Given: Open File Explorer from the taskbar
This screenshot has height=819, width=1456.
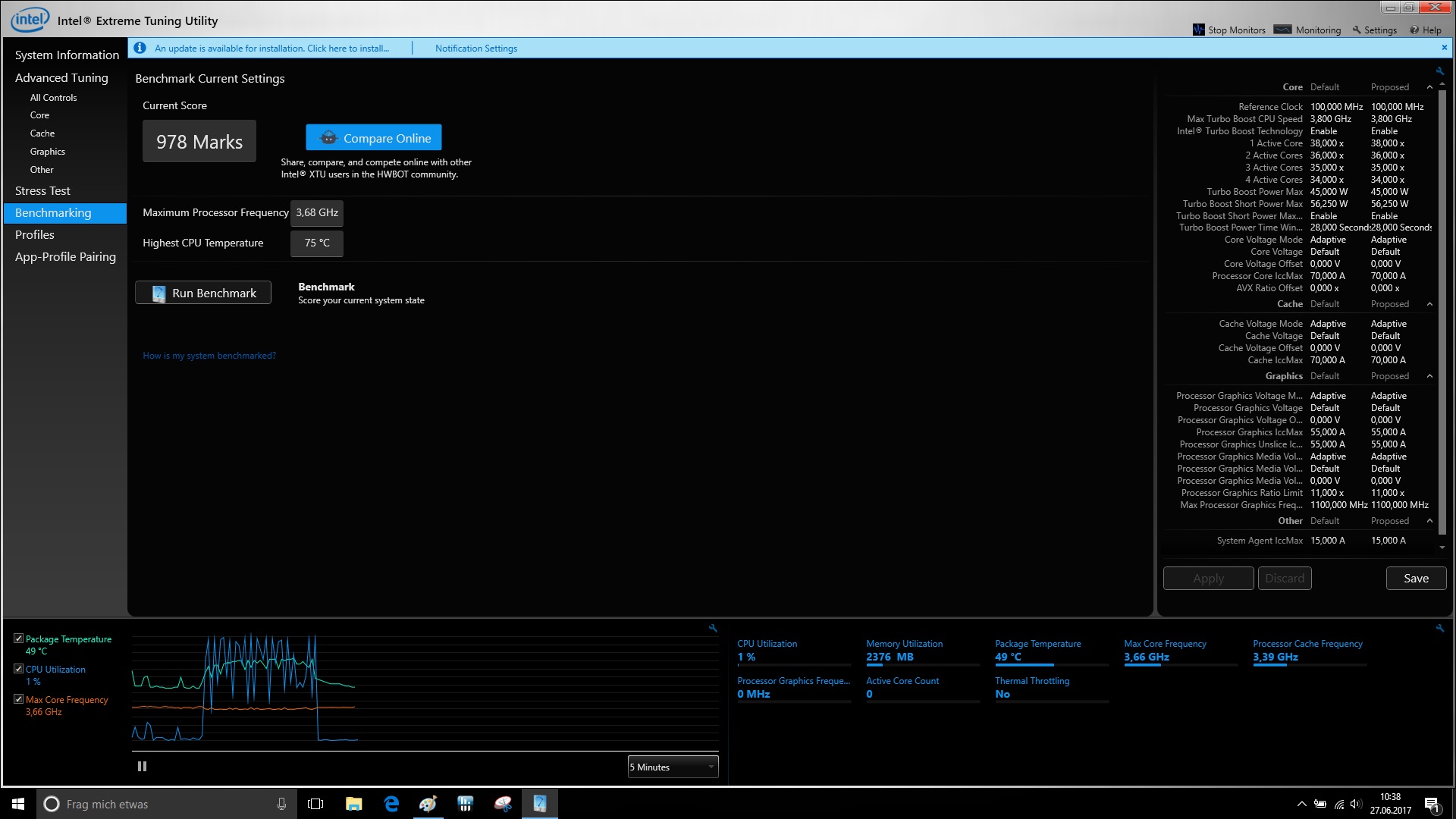Looking at the screenshot, I should coord(353,804).
